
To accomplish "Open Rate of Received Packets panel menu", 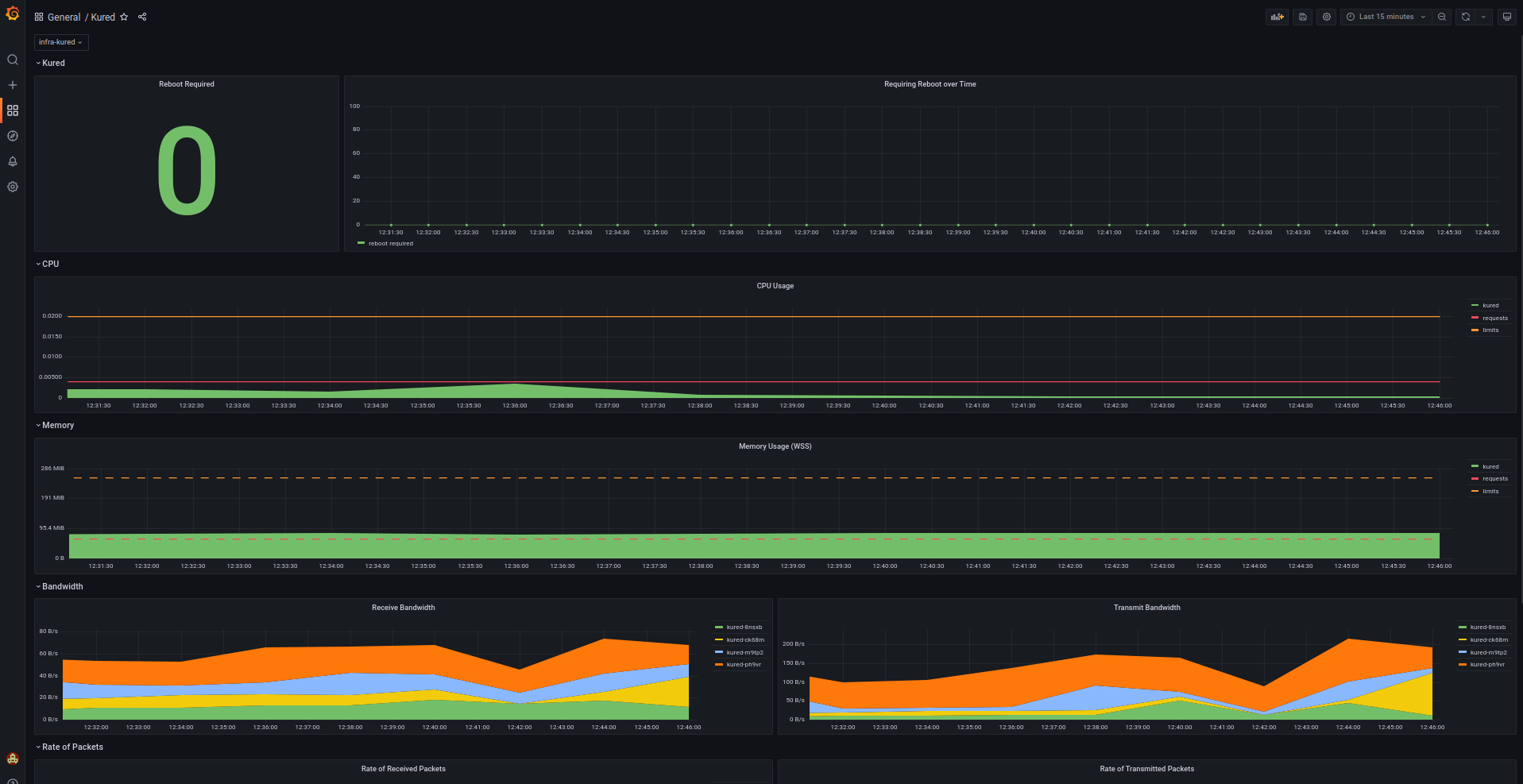I will click(x=404, y=769).
